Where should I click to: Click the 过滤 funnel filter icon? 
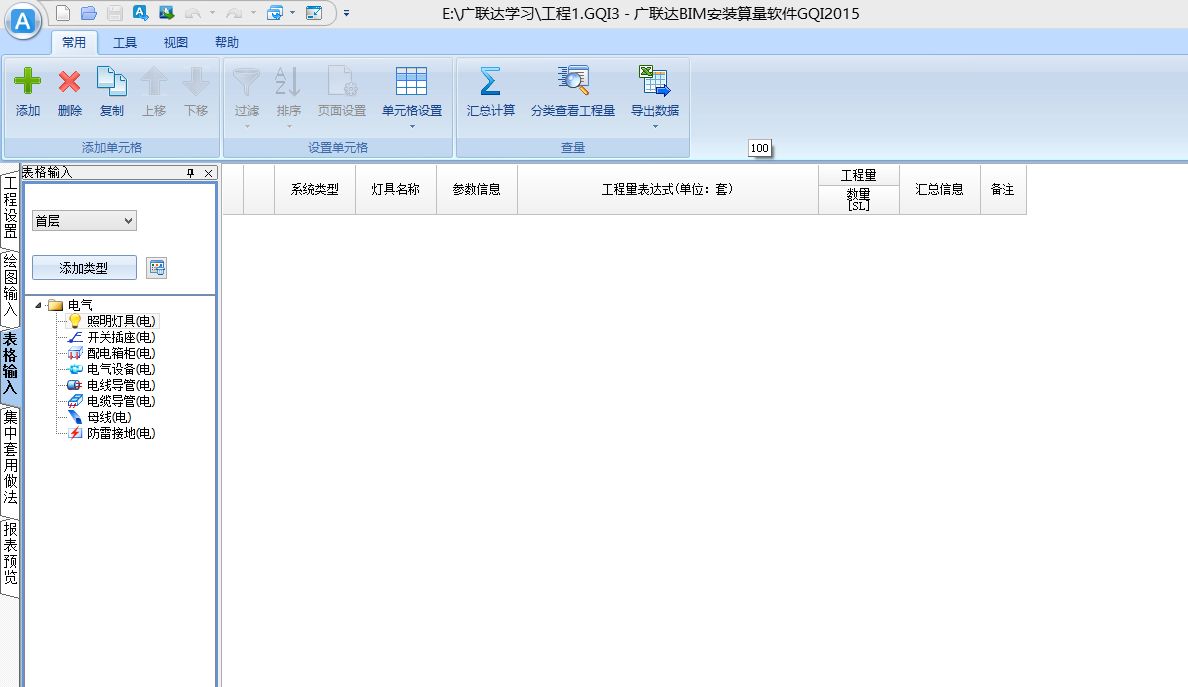click(x=246, y=81)
